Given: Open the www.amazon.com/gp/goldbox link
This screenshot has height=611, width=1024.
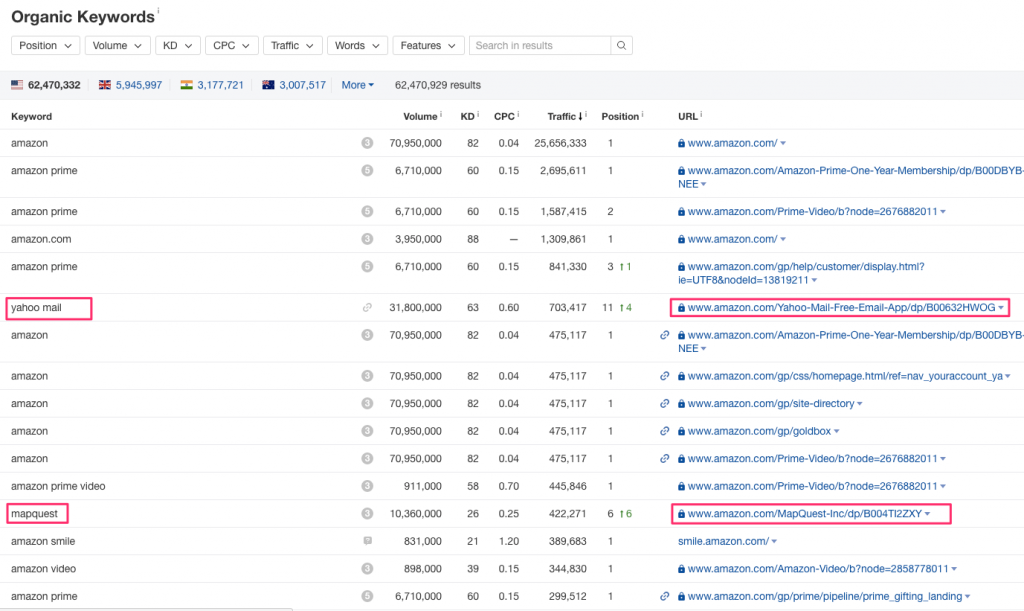Looking at the screenshot, I should click(759, 431).
